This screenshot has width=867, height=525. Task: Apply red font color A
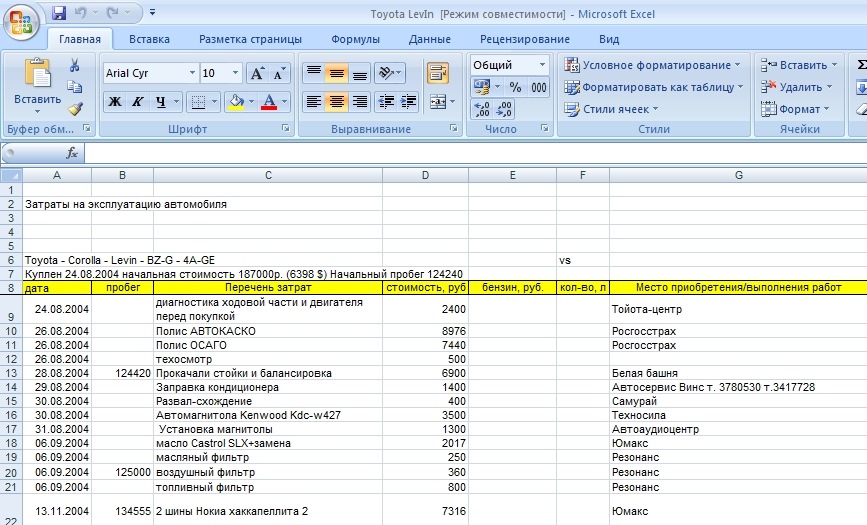tap(269, 102)
